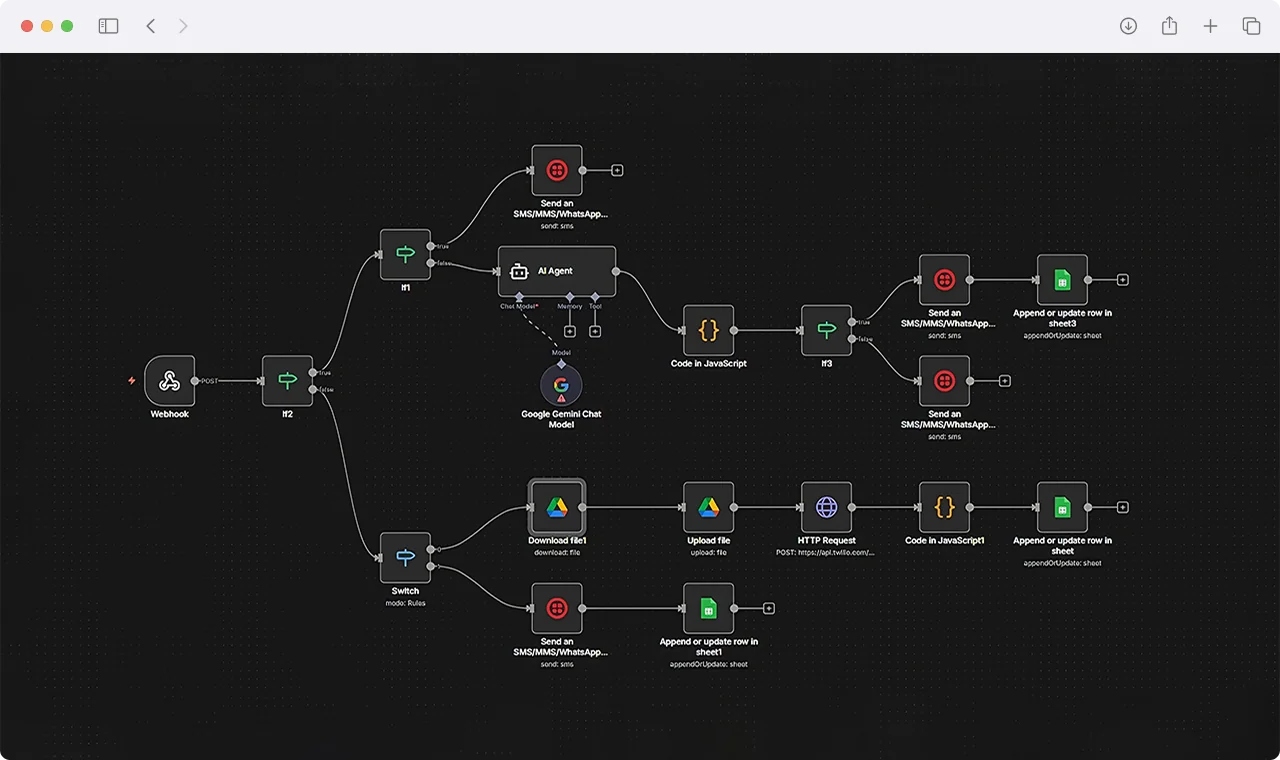
Task: Show the browser tab overview
Action: (x=1251, y=26)
